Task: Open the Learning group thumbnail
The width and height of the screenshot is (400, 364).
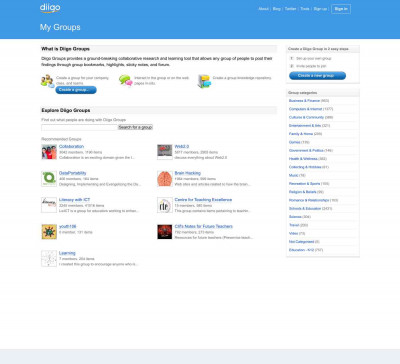Action: [x=49, y=258]
